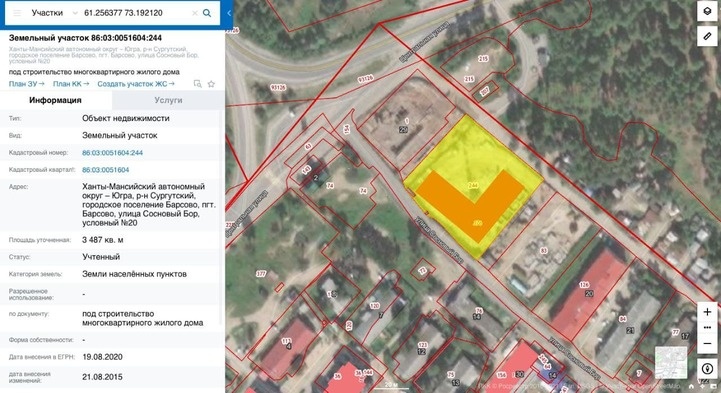Click the zoom-to-object icon beside star
This screenshot has height=393, width=721.
coord(198,84)
